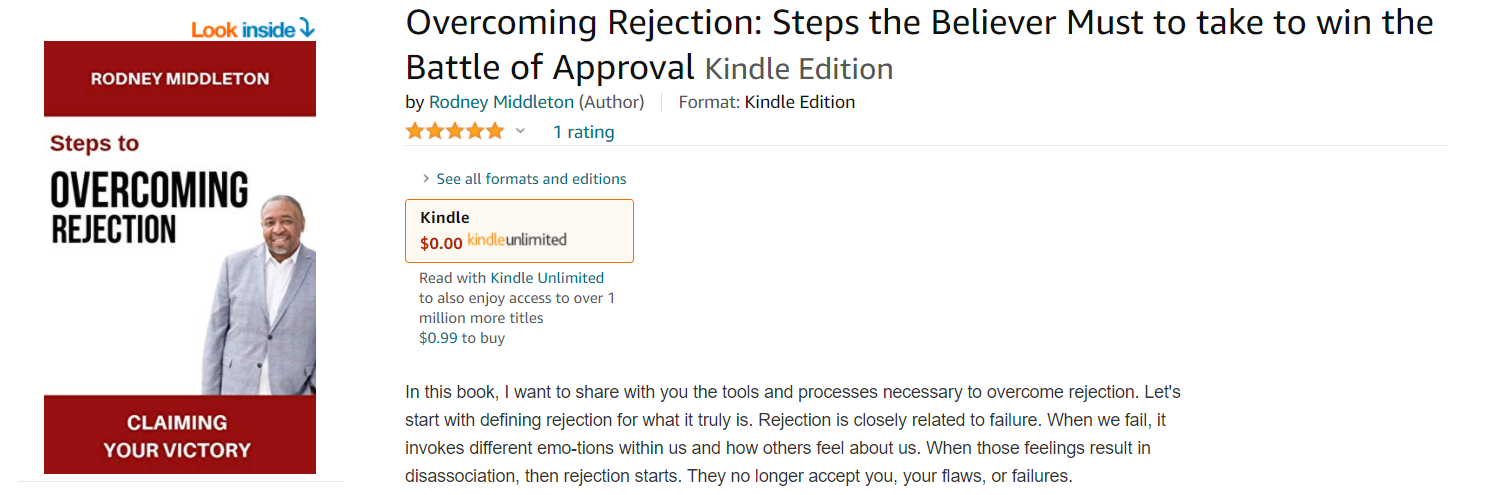
Task: Open the 1 rating link
Action: click(584, 132)
